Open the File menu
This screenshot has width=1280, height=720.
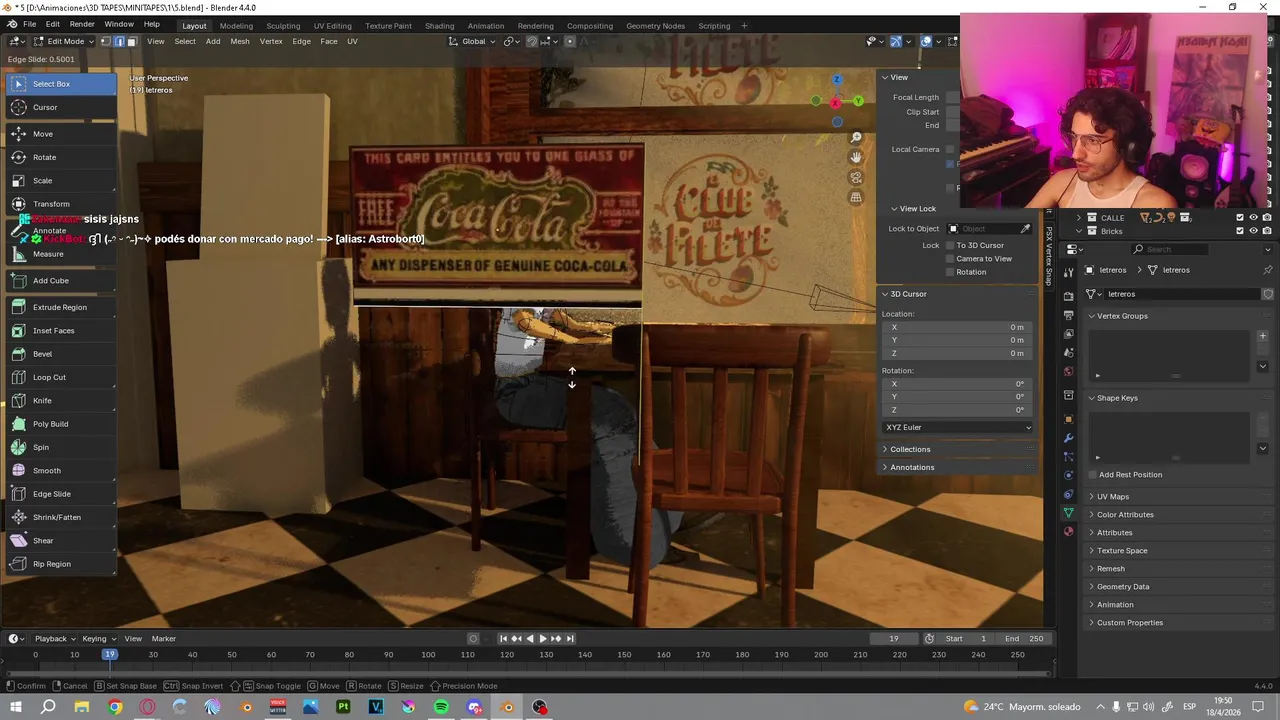(x=30, y=24)
